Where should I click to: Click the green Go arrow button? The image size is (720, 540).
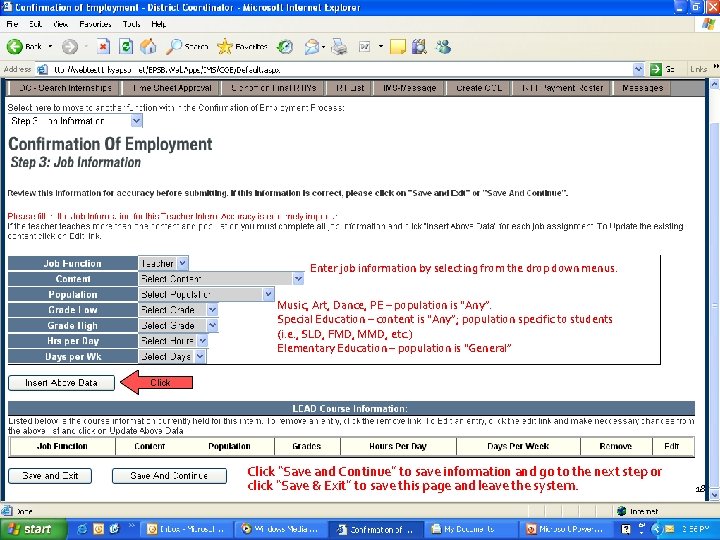[x=656, y=70]
